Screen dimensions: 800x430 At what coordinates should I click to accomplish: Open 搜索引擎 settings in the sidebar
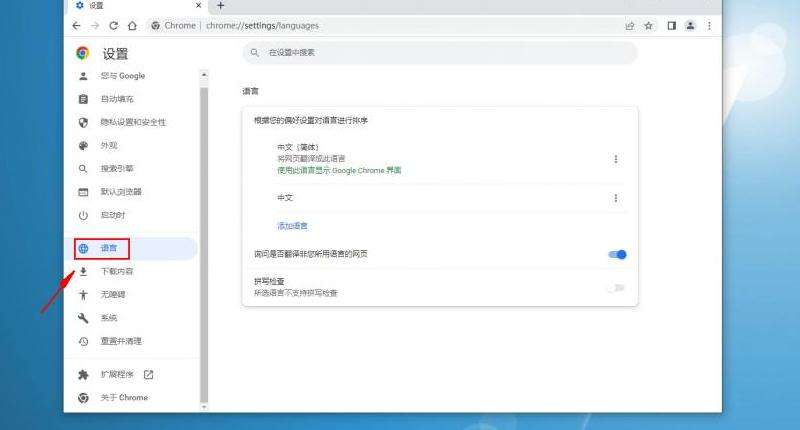(x=117, y=169)
